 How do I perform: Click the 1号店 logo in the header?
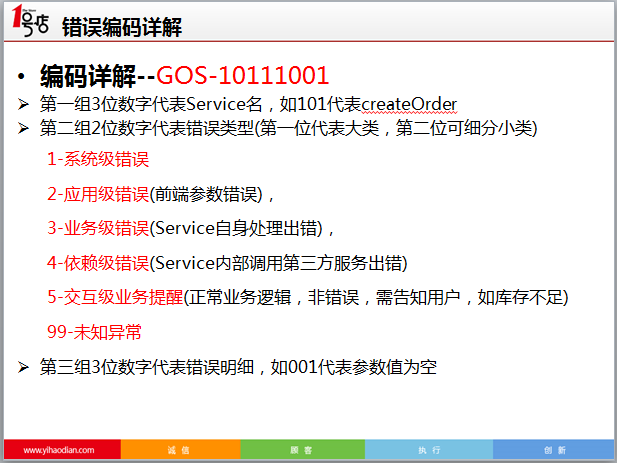(x=30, y=20)
